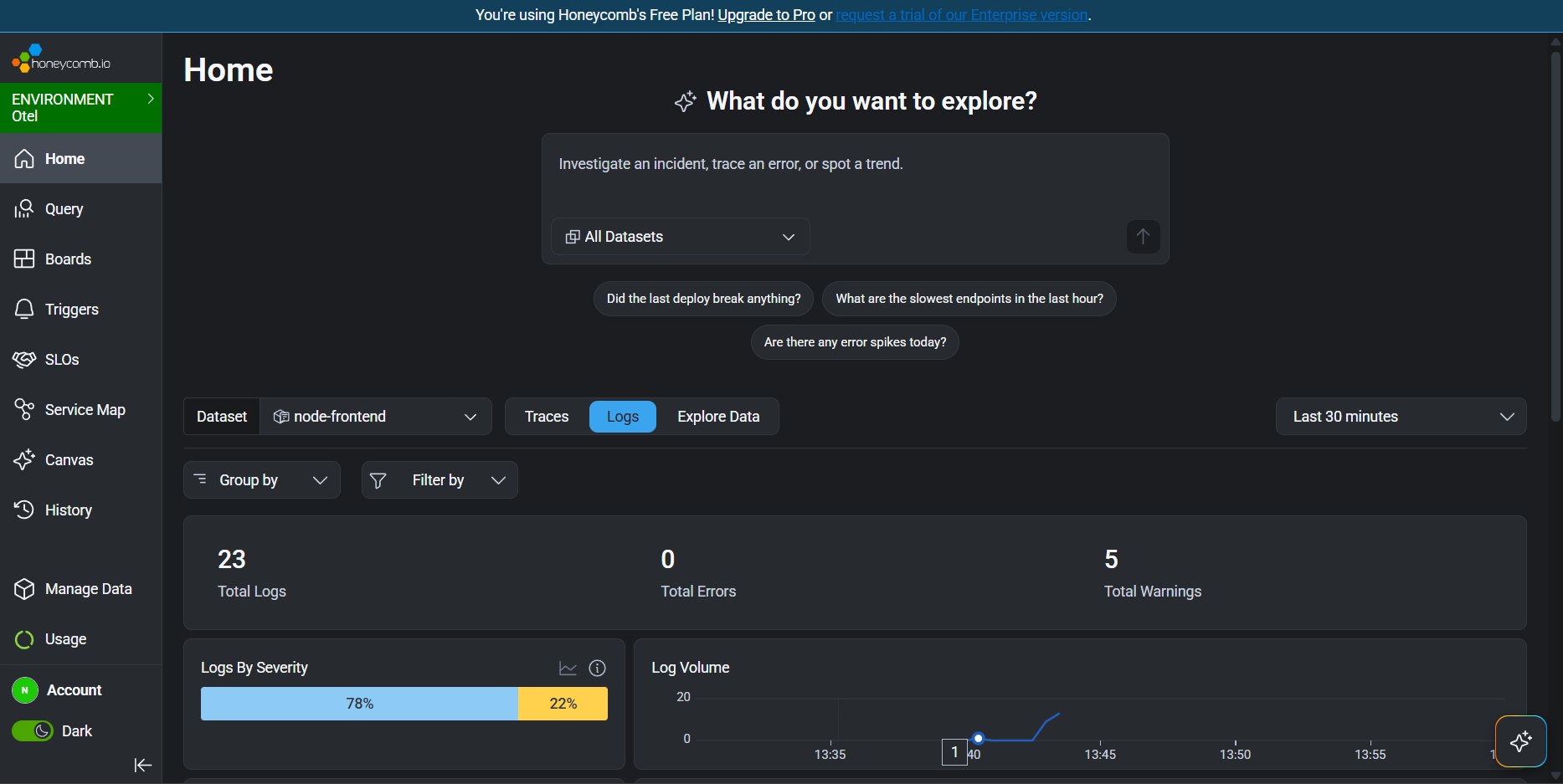The width and height of the screenshot is (1563, 784).
Task: Ask about slowest endpoints in last hour
Action: coord(969,299)
